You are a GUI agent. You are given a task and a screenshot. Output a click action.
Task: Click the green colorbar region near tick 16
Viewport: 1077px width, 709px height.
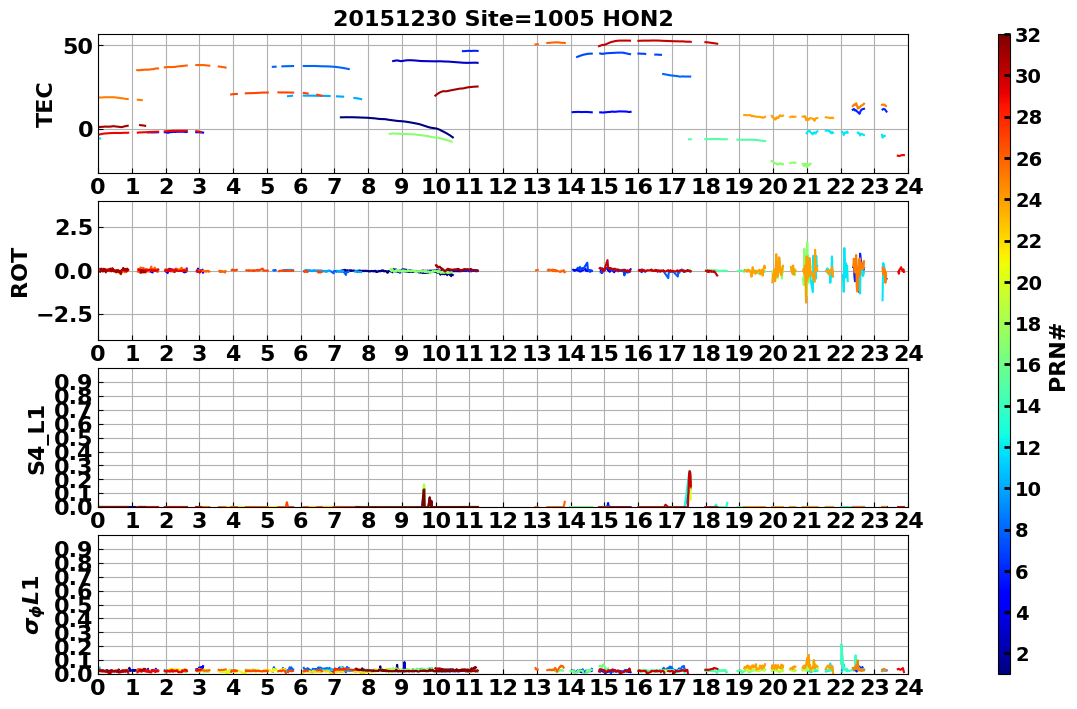click(1004, 365)
